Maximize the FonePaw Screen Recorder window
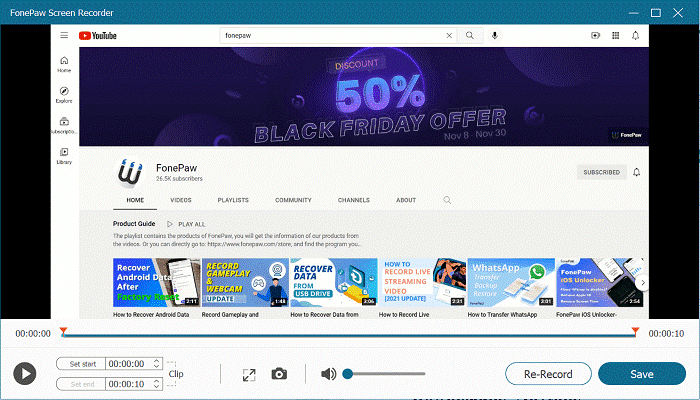Viewport: 700px width, 400px height. point(656,13)
